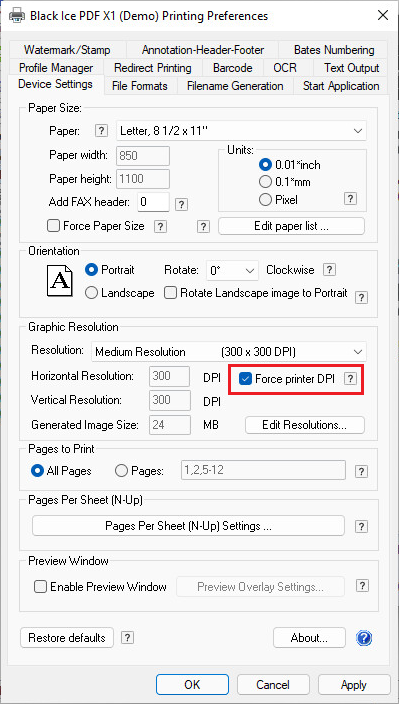The image size is (399, 704).
Task: Uncheck the Force printer DPI checkbox
Action: 245,379
